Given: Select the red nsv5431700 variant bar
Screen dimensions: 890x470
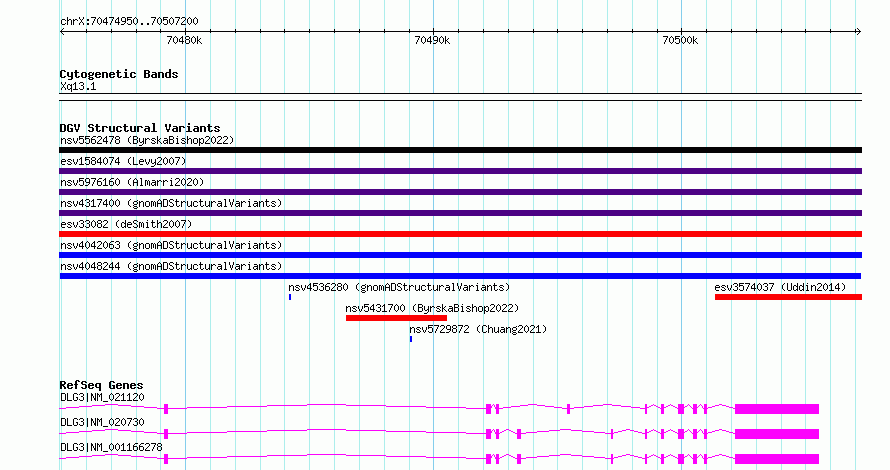Looking at the screenshot, I should (x=396, y=318).
